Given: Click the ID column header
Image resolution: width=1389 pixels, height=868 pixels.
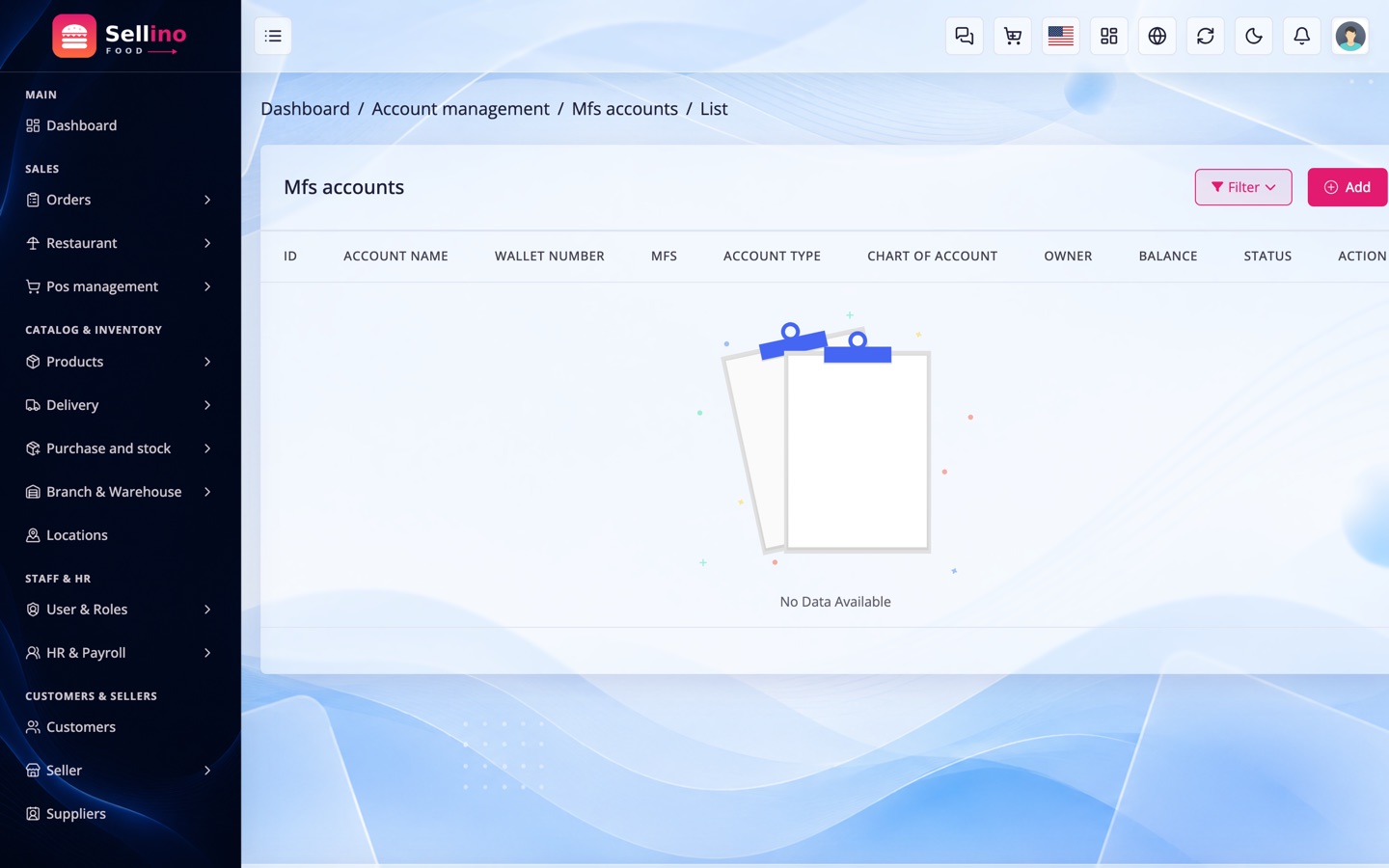Looking at the screenshot, I should coord(290,257).
